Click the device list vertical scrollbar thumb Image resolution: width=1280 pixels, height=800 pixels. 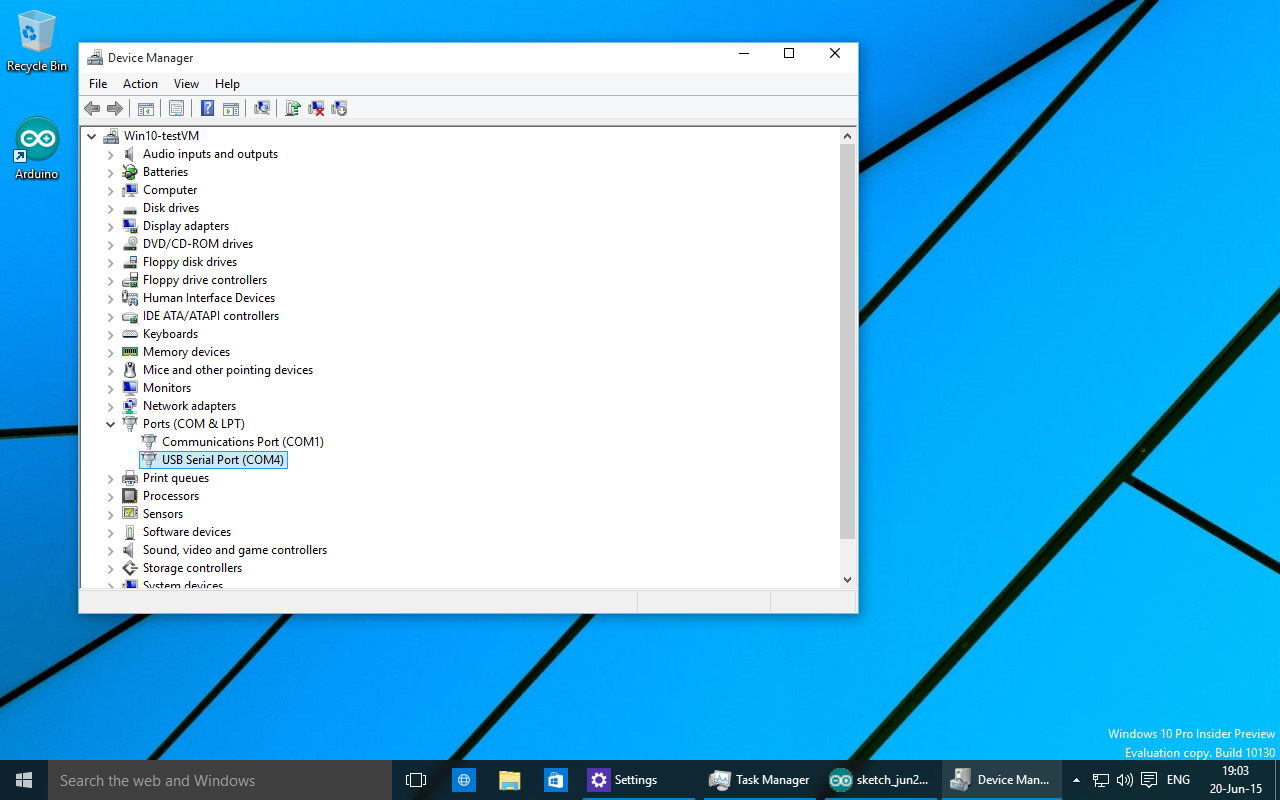847,341
